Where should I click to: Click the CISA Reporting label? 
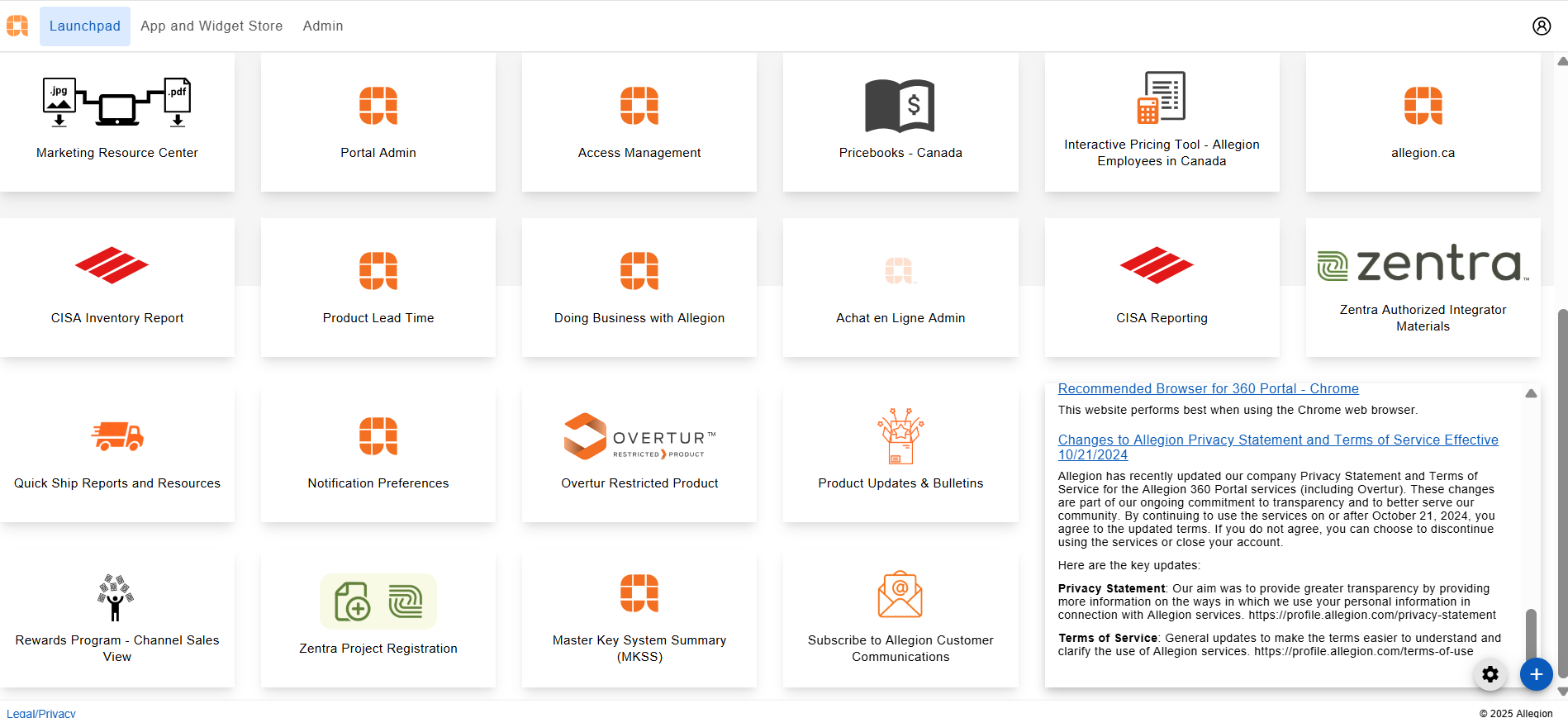(x=1162, y=318)
